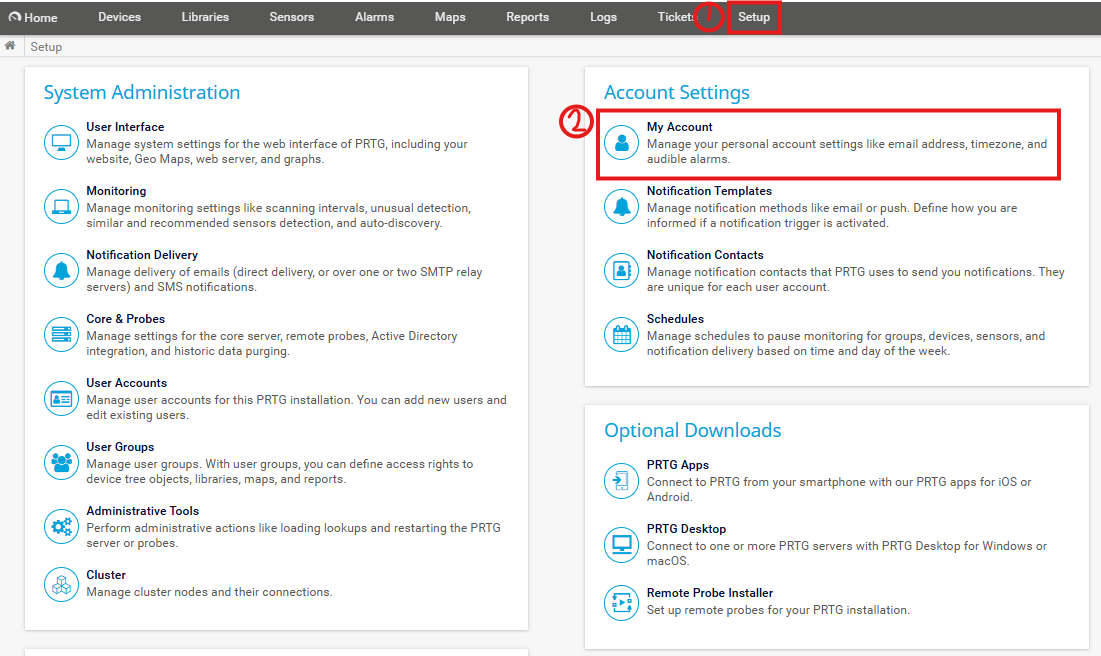The width and height of the screenshot is (1101, 656).
Task: Open the Schedules link
Action: 675,319
